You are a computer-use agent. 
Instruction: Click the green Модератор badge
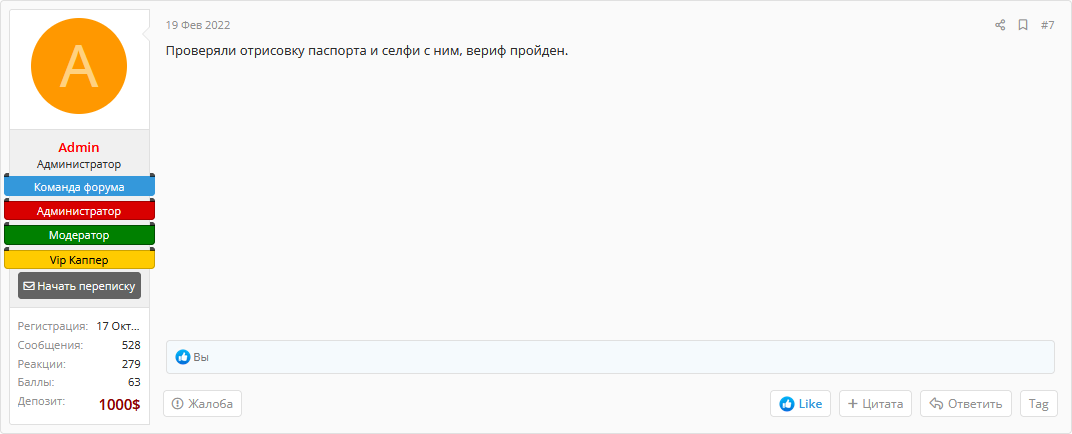point(79,235)
